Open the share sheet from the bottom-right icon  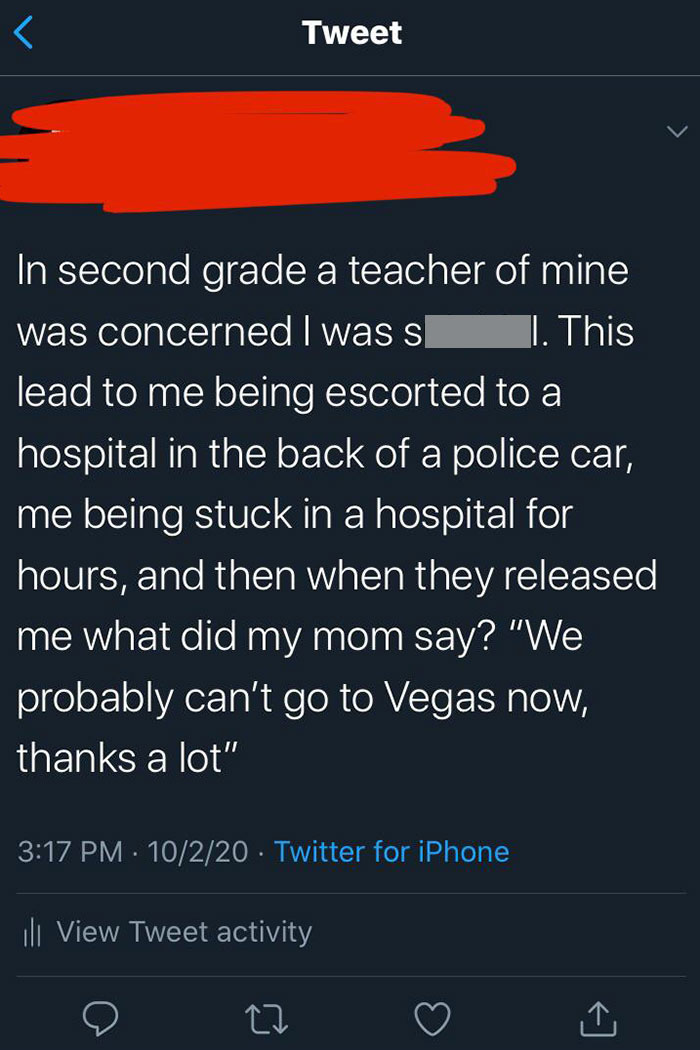click(597, 1019)
